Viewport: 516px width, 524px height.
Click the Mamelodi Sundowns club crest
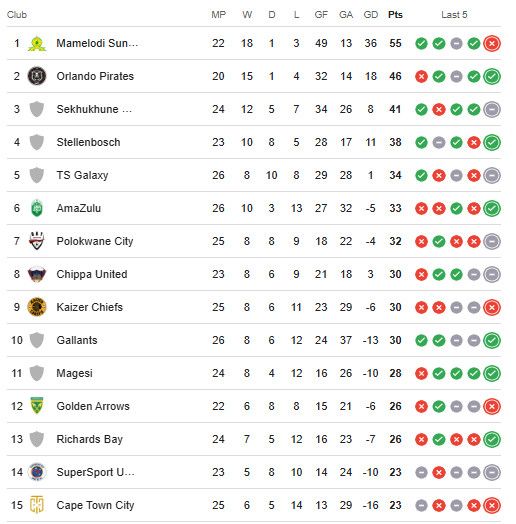[x=37, y=43]
